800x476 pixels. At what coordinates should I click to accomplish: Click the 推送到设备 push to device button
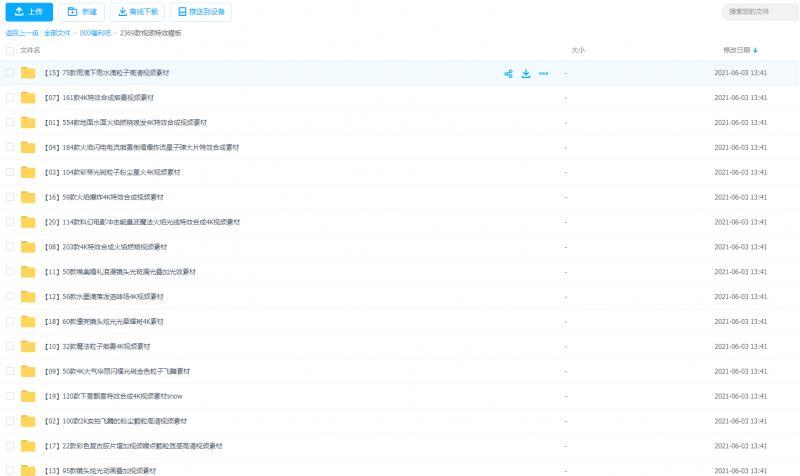click(x=201, y=12)
